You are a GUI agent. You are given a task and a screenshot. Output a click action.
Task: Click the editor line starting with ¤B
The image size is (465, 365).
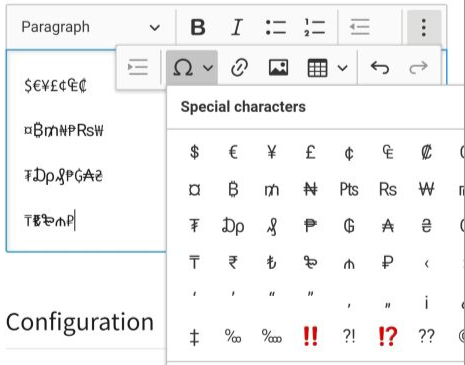coord(64,131)
